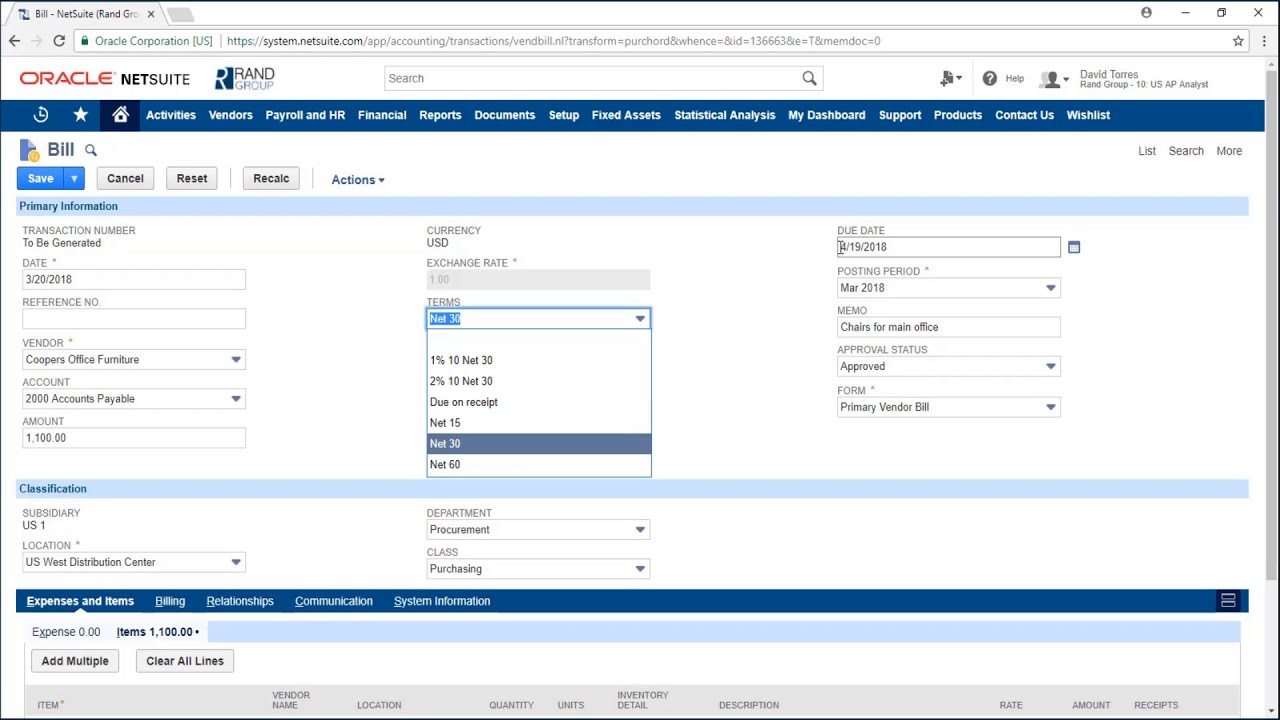Open the Recent Records clock icon
Screen dimensions: 1280x720
coord(41,115)
